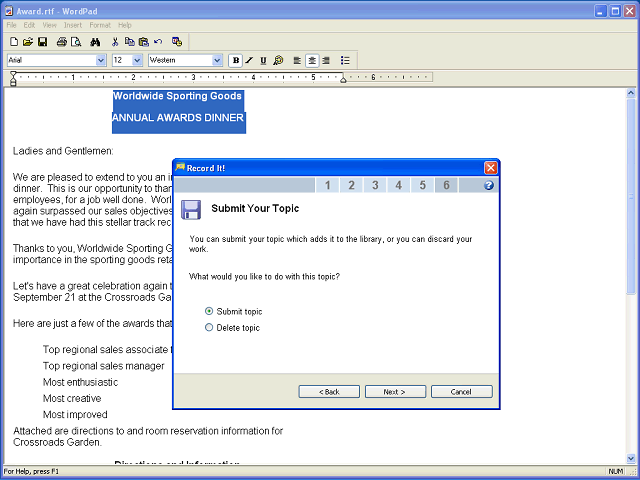Screen dimensions: 640x480
Task: Undo the last action with the Undo arrow
Action: coord(158,42)
